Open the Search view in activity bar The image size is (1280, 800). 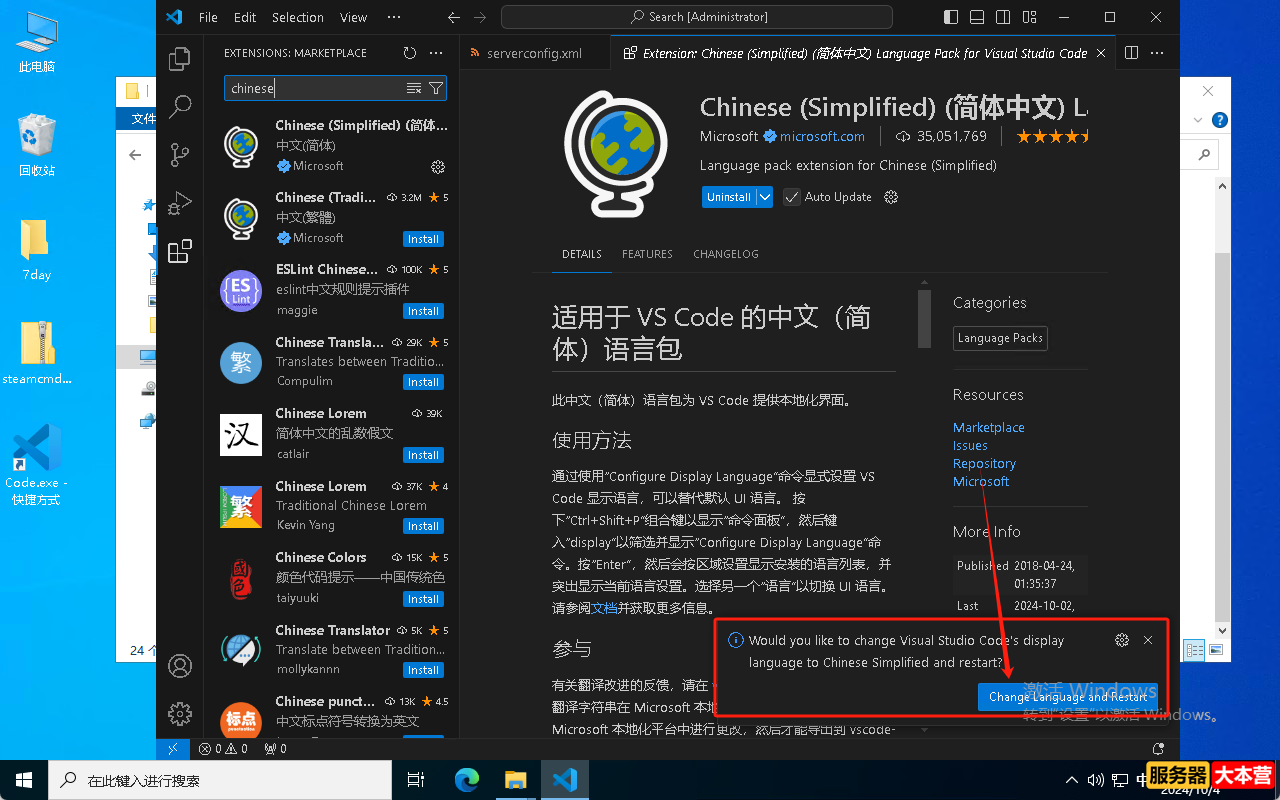pos(180,106)
